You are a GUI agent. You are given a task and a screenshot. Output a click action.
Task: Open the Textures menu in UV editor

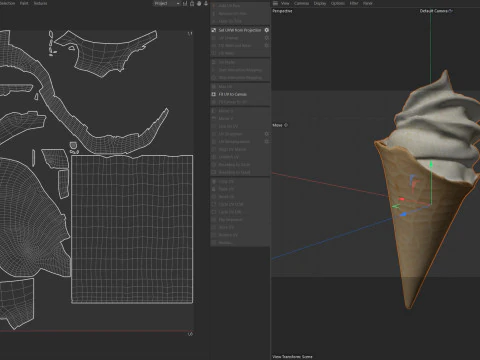pyautogui.click(x=40, y=3)
